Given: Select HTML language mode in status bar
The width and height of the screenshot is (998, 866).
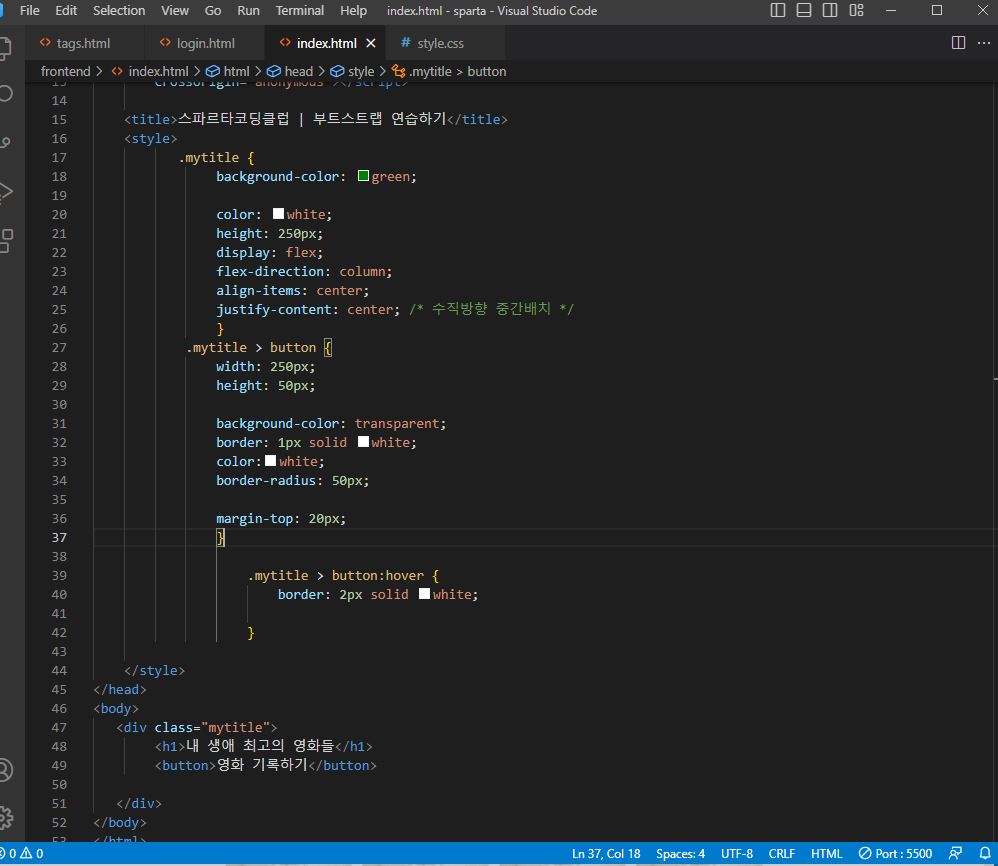Looking at the screenshot, I should pos(826,854).
